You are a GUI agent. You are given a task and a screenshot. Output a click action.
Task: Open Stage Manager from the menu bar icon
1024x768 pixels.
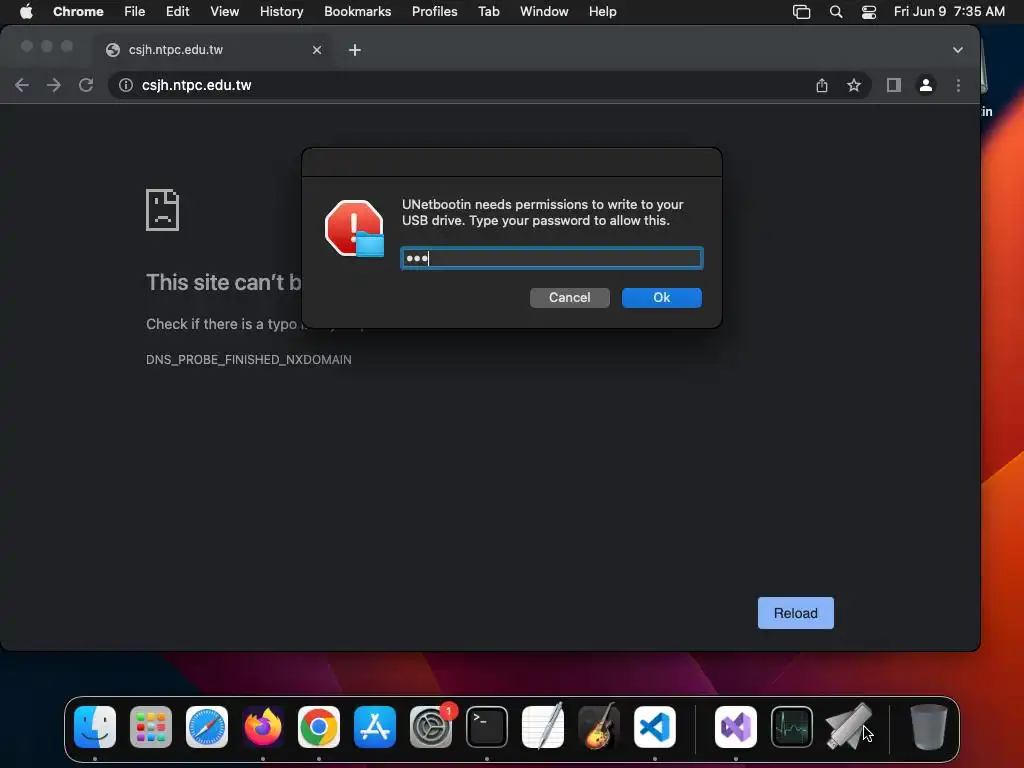point(801,12)
